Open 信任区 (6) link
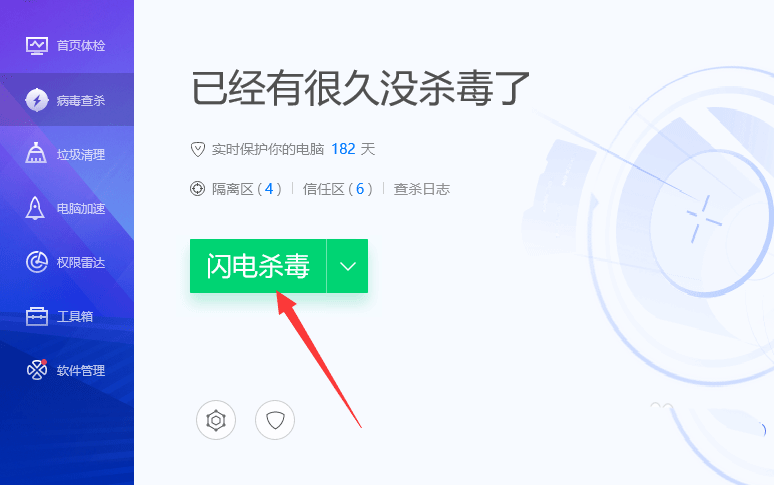Image resolution: width=774 pixels, height=485 pixels. click(x=338, y=189)
